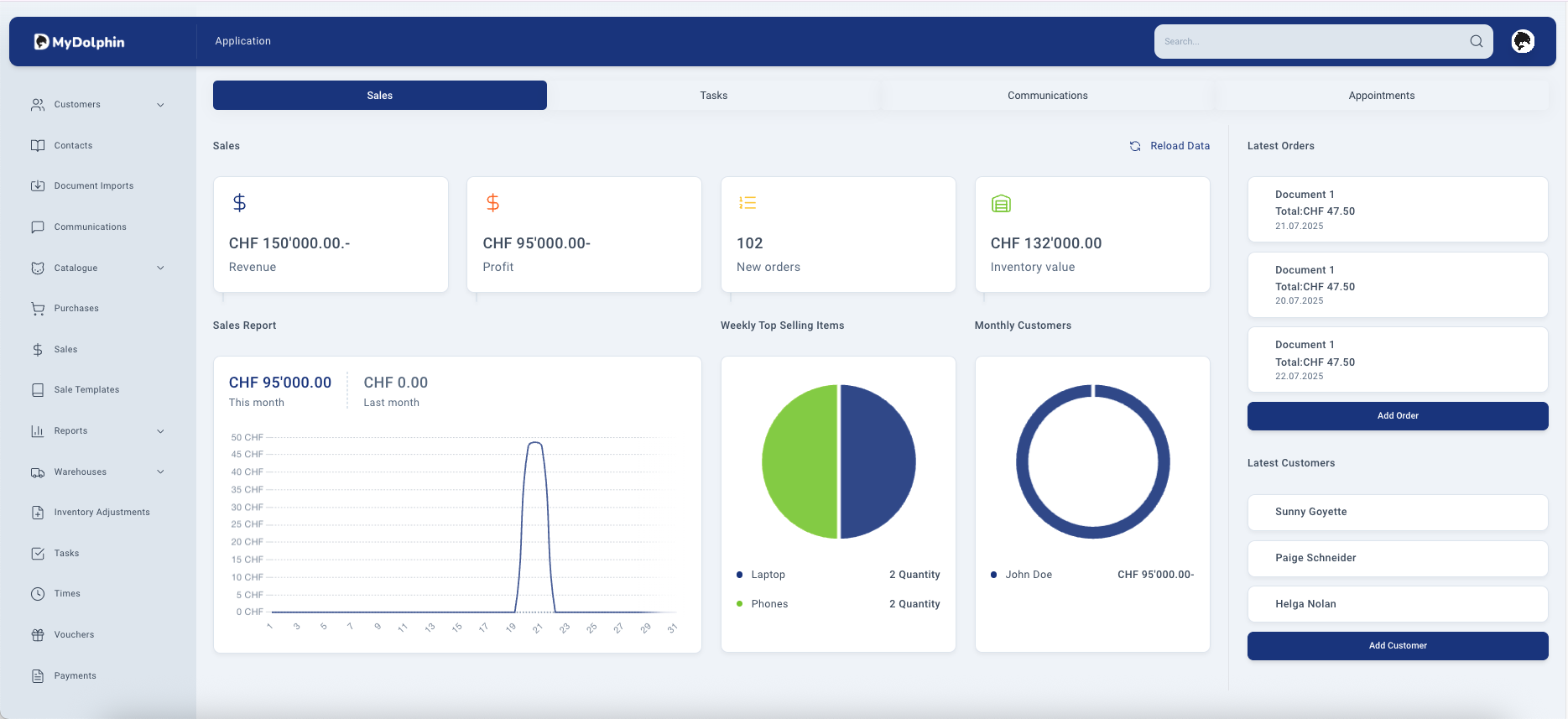
Task: Select the Document Imports icon
Action: [x=38, y=186]
